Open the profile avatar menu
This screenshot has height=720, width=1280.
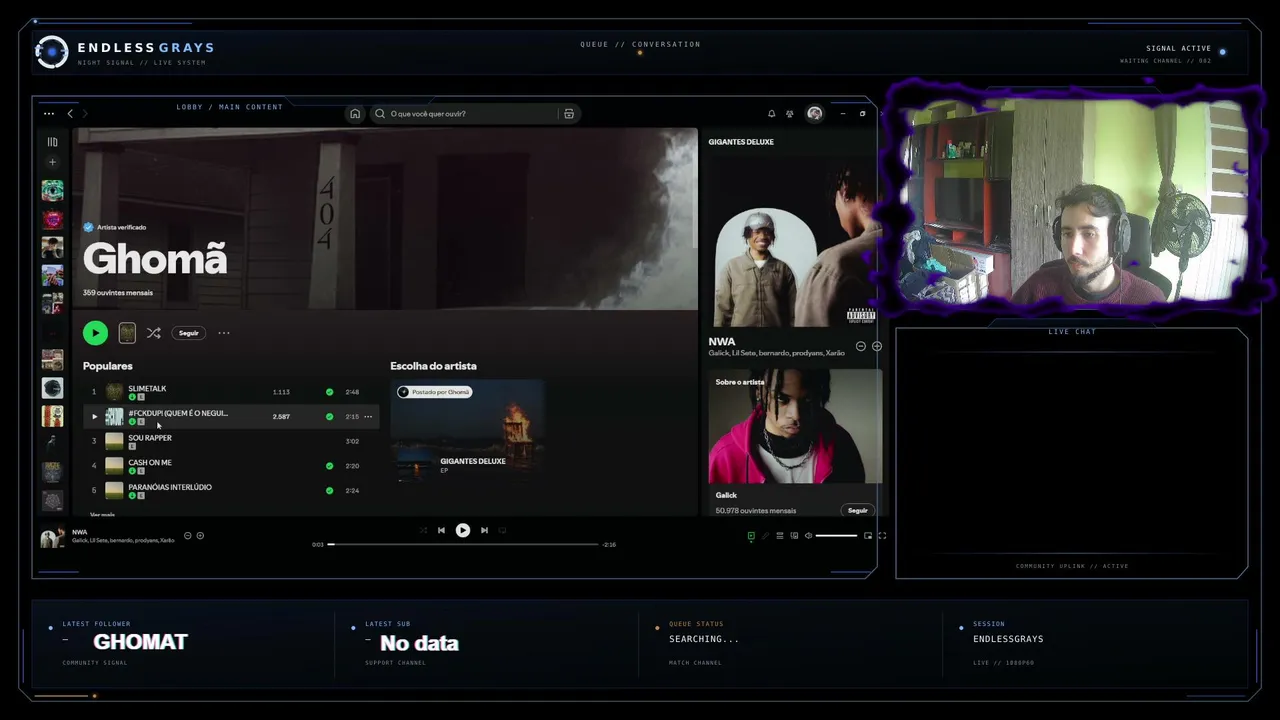[x=815, y=114]
